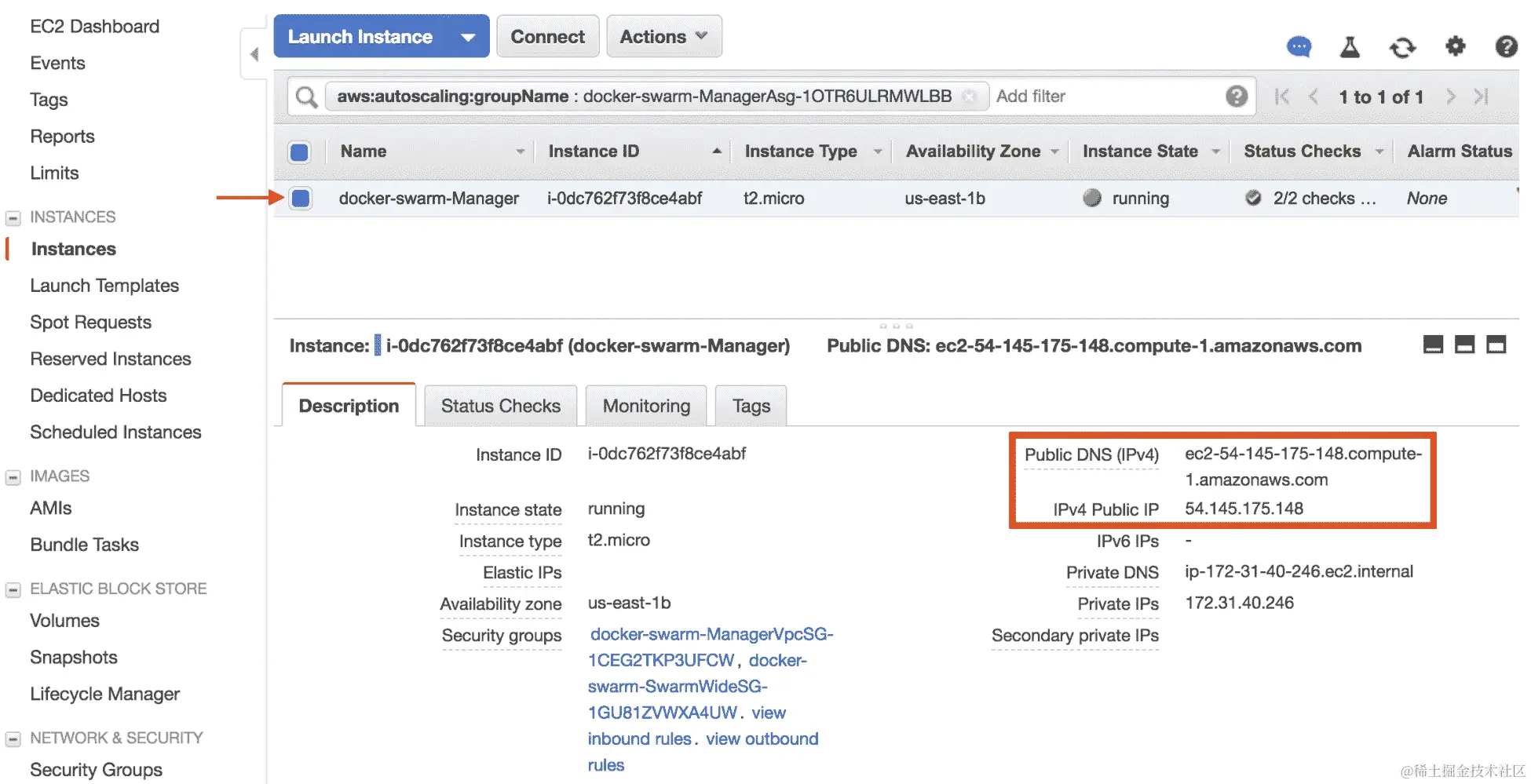Maximize the details pane to full height
This screenshot has width=1531, height=784.
click(x=1496, y=345)
